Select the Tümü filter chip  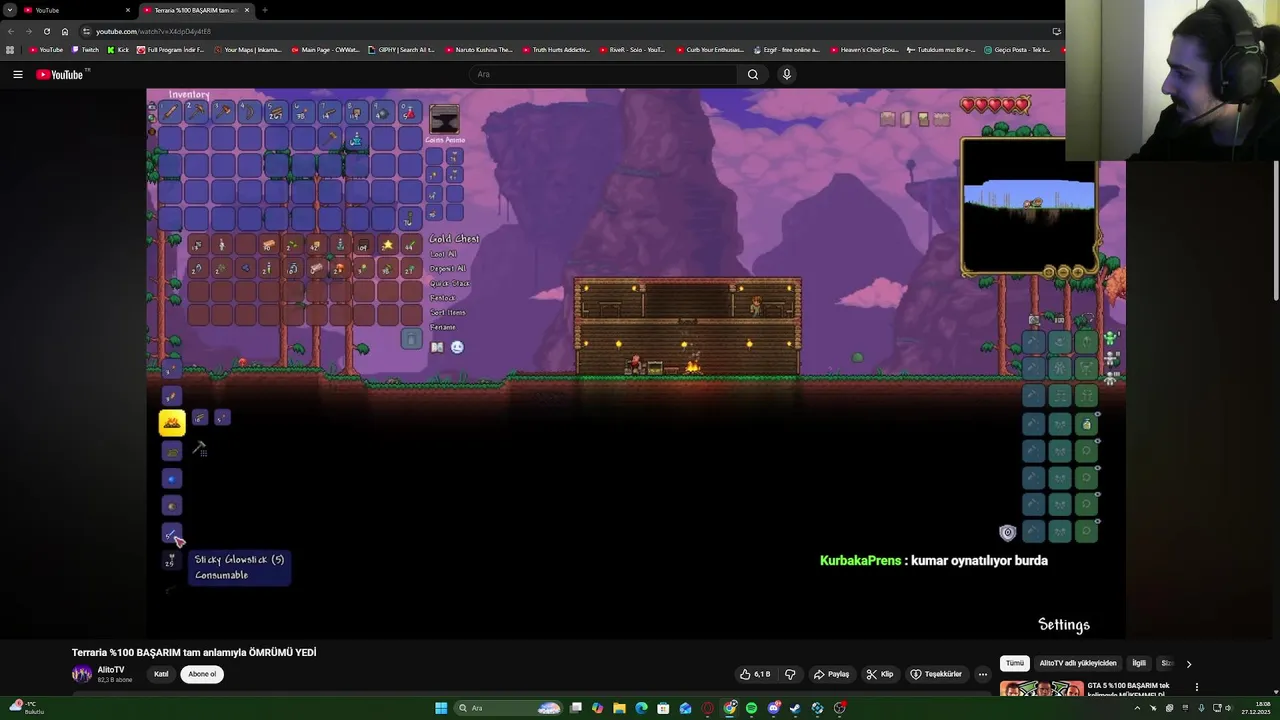[x=1015, y=663]
